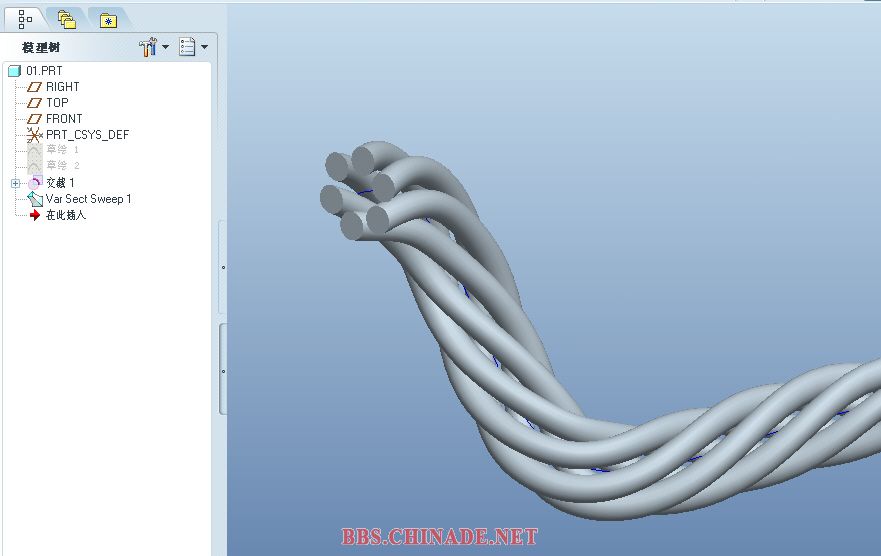This screenshot has height=556, width=881.
Task: Open the Show list dropdown arrow
Action: 205,47
